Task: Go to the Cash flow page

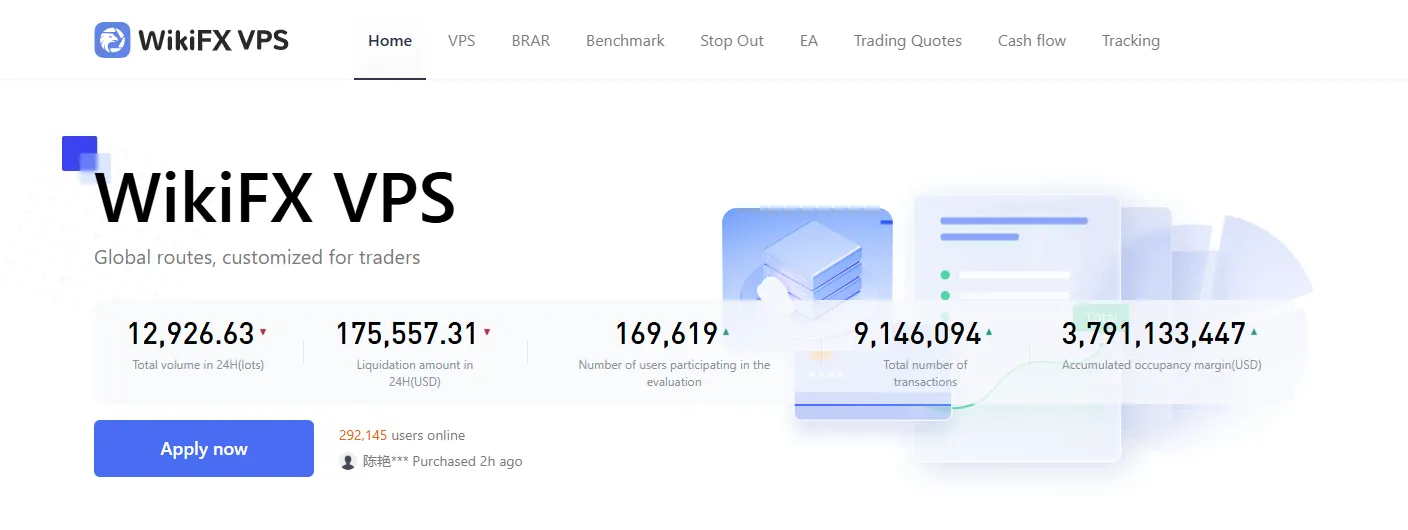Action: coord(1032,41)
